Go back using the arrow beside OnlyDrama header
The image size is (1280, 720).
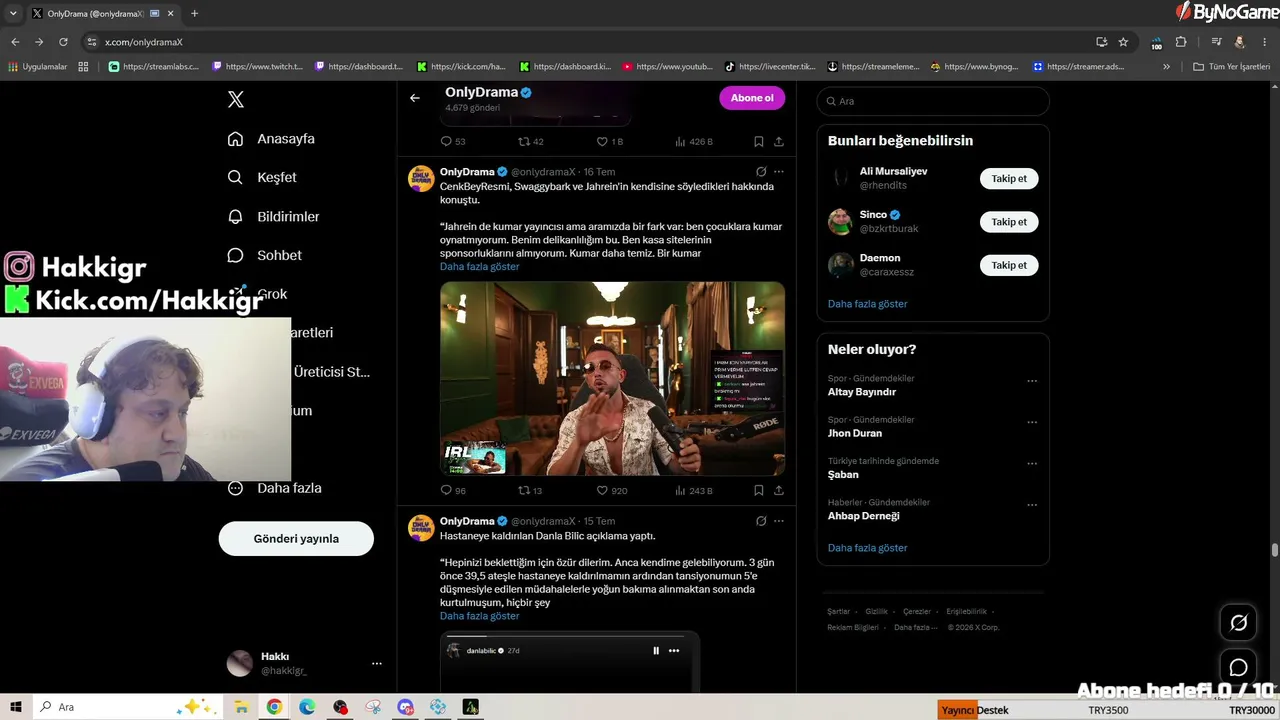(x=415, y=98)
